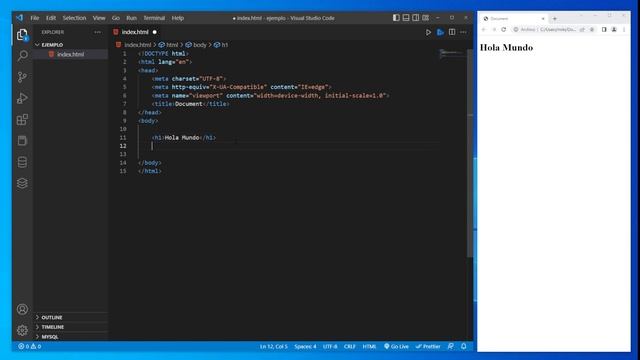Toggle the bottom panel layout icon

pos(406,18)
